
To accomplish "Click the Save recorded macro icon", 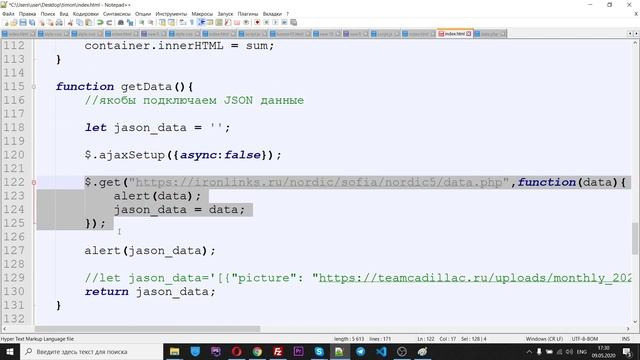I will (293, 22).
